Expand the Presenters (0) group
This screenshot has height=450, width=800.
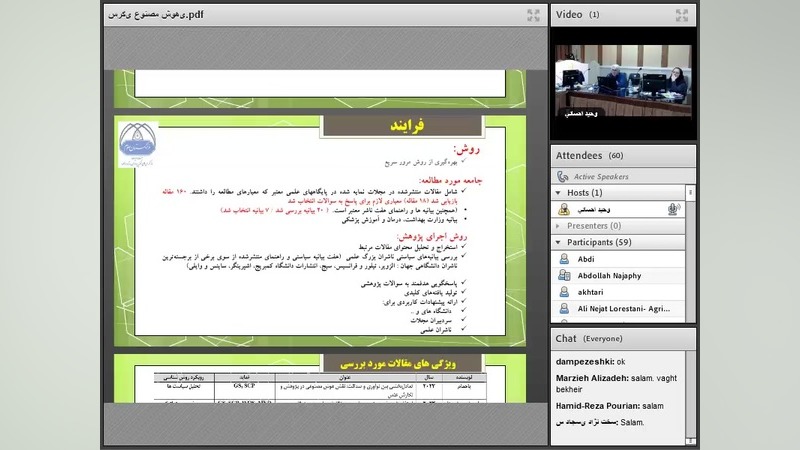coord(558,226)
